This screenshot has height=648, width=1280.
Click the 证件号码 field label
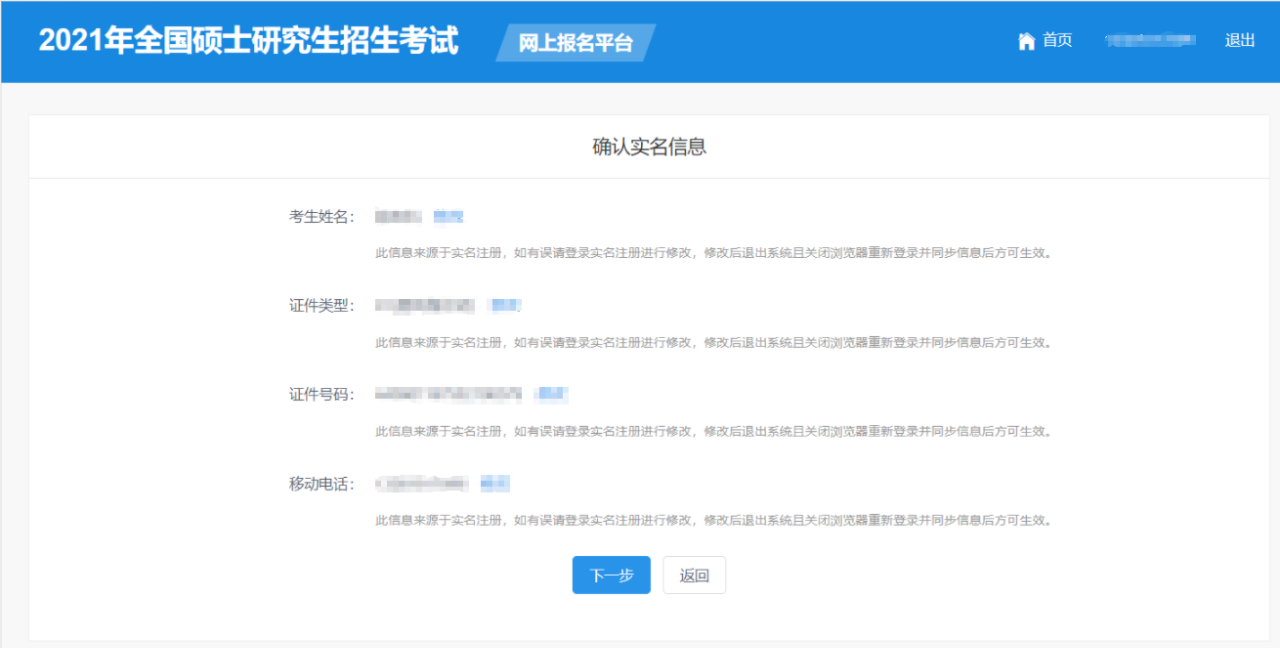tap(322, 395)
